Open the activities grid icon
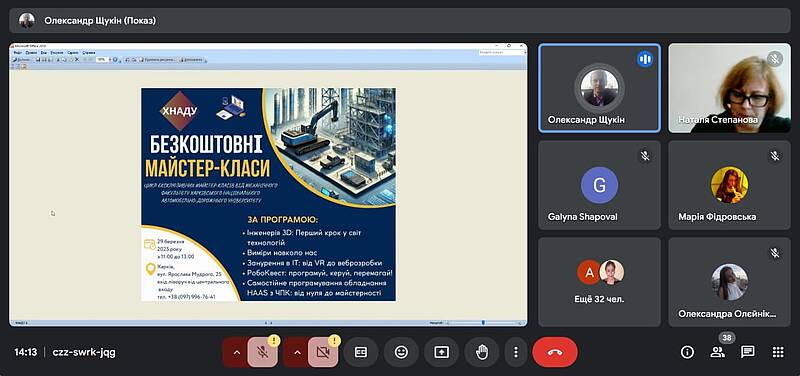800x376 pixels. tap(778, 352)
